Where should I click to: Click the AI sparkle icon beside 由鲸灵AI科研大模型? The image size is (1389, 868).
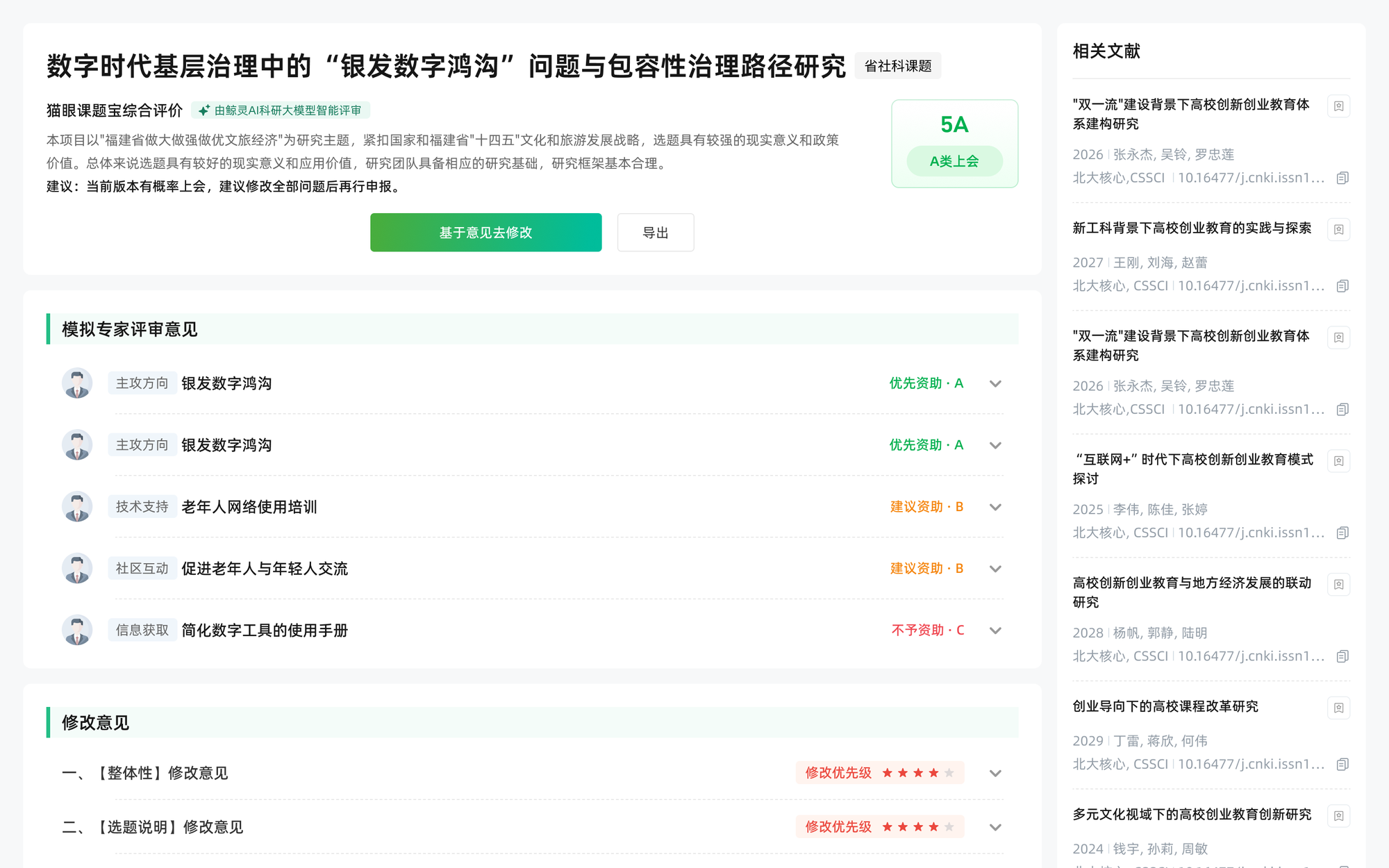[203, 110]
